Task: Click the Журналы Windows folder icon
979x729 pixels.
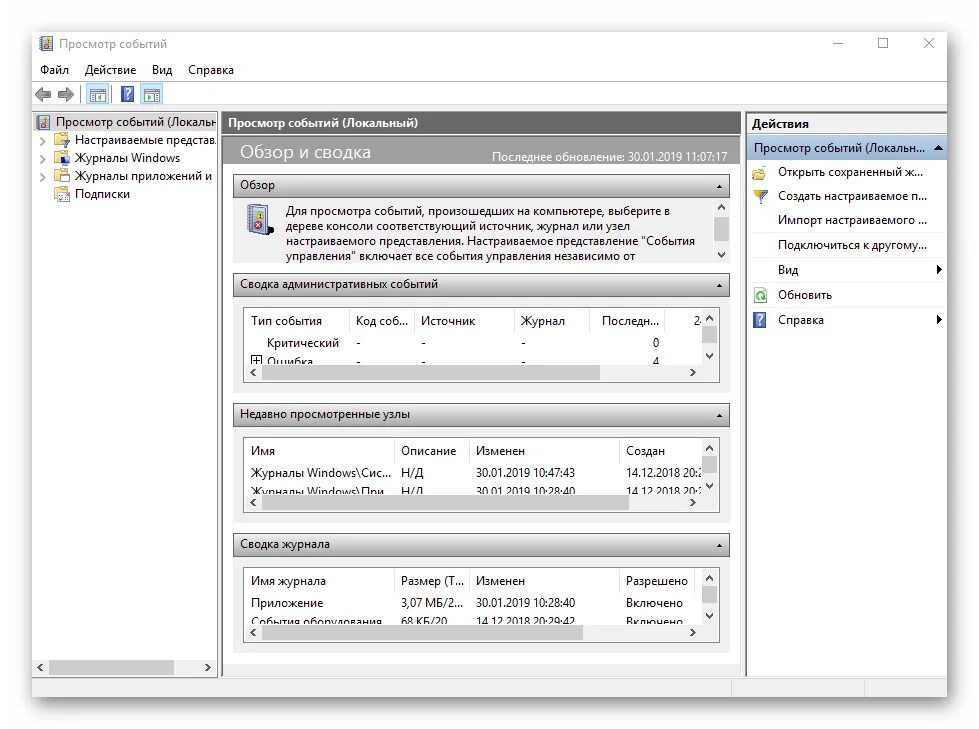Action: tap(62, 157)
